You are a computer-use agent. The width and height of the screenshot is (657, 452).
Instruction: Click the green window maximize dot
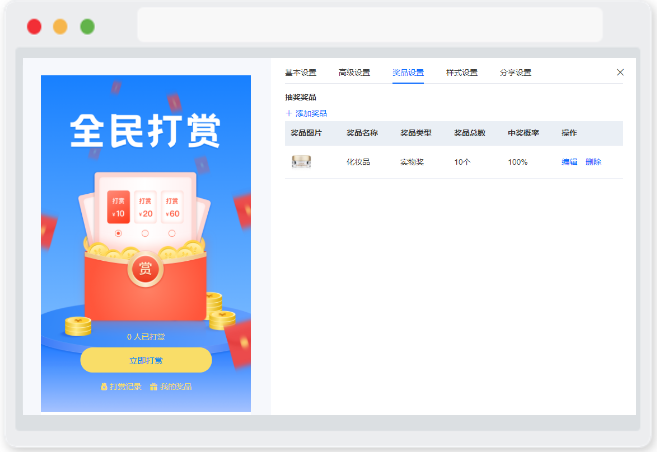(x=87, y=26)
